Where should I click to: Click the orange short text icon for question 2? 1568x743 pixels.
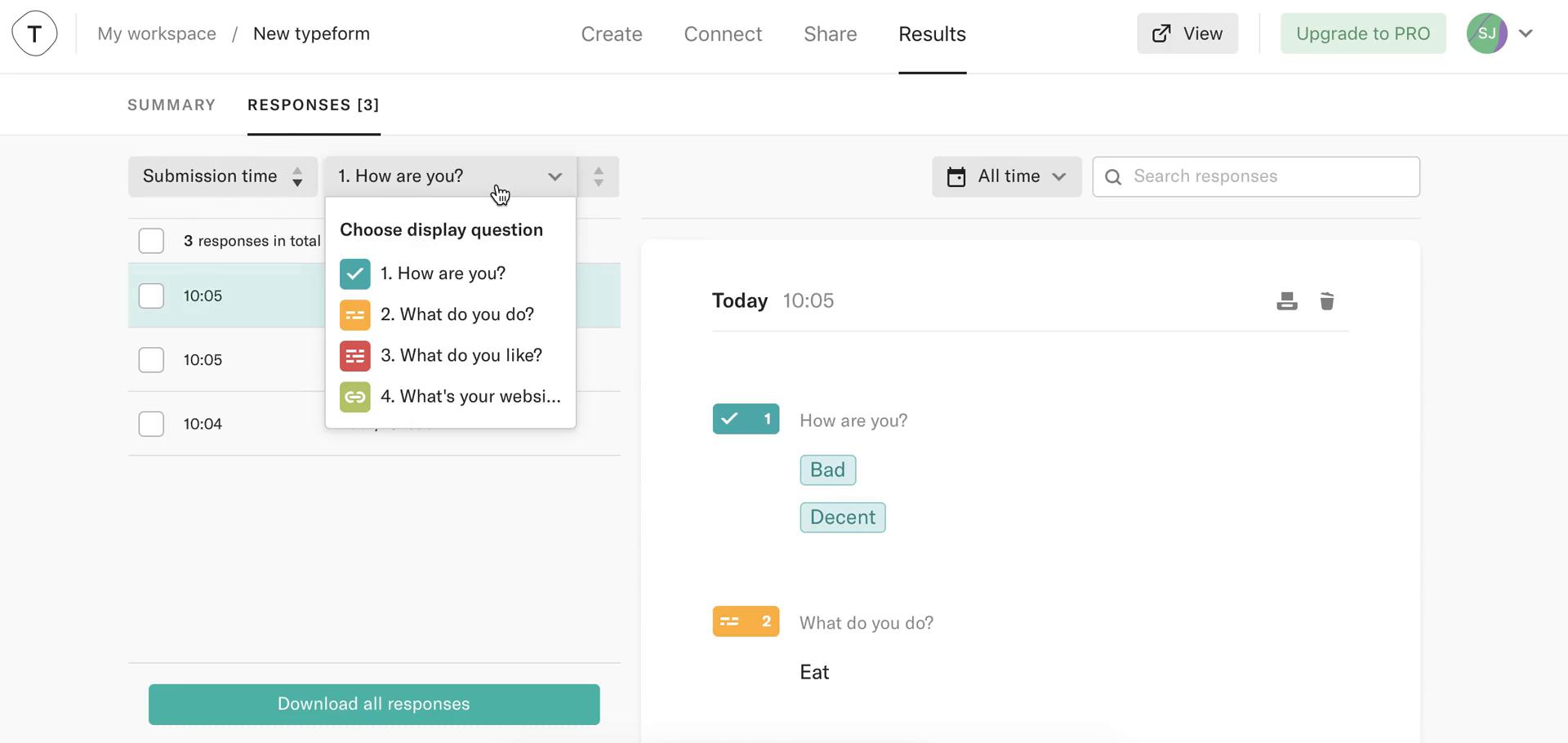pyautogui.click(x=355, y=315)
